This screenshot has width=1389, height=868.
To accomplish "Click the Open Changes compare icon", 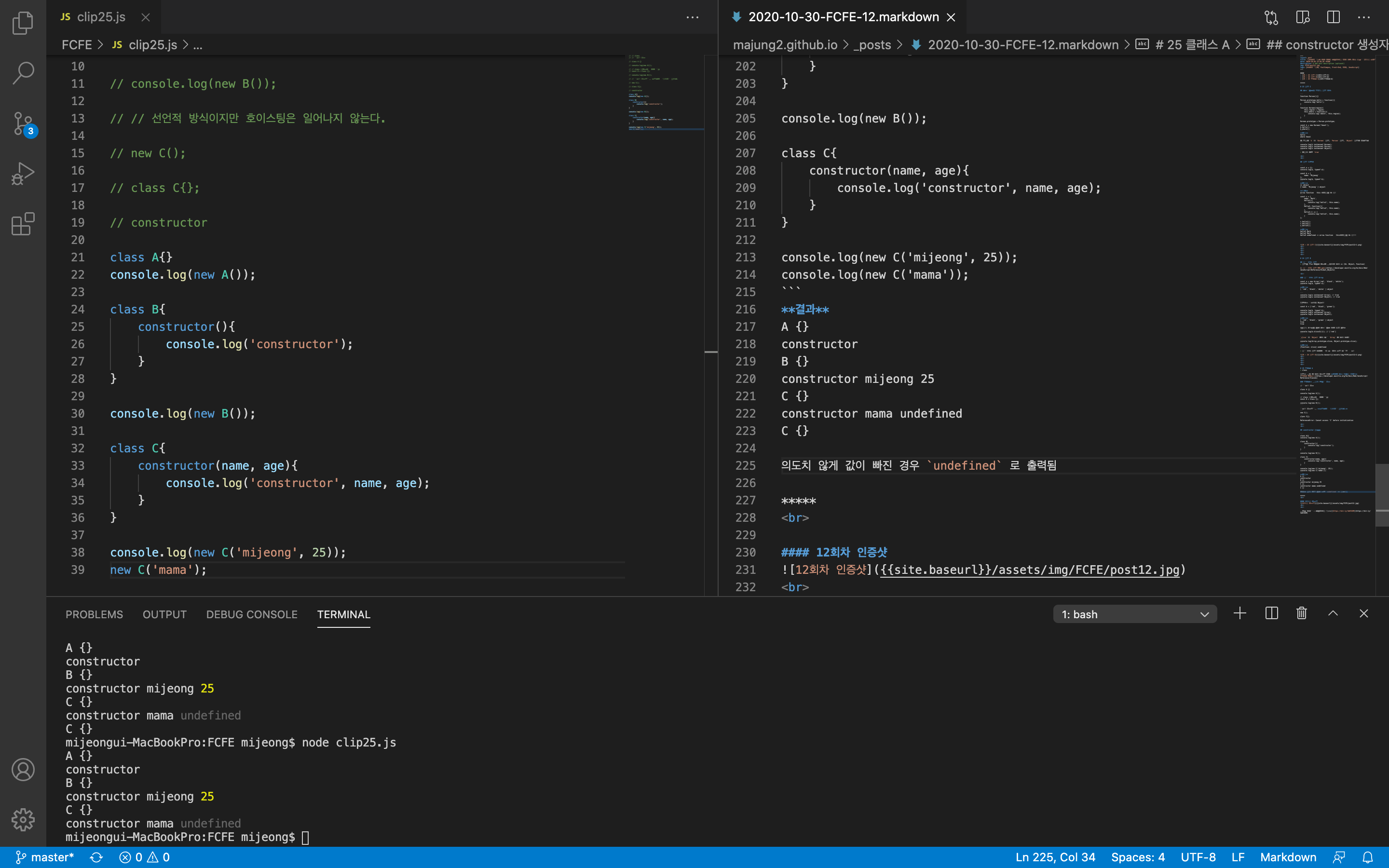I will coord(1271,17).
